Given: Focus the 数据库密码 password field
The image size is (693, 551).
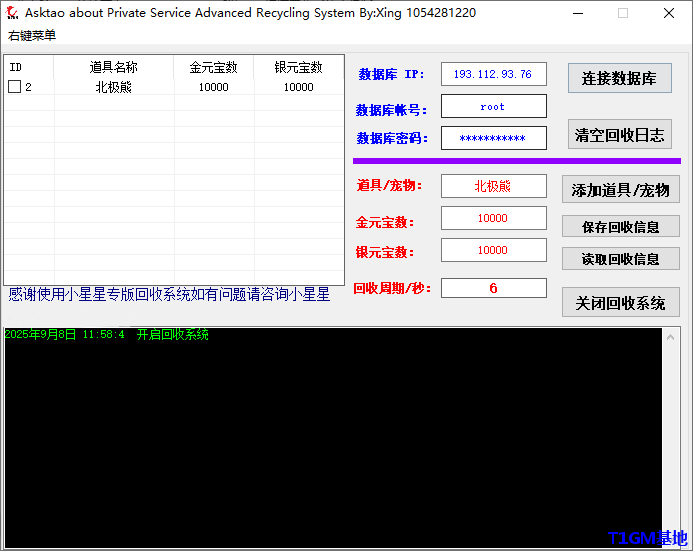Looking at the screenshot, I should (x=494, y=138).
